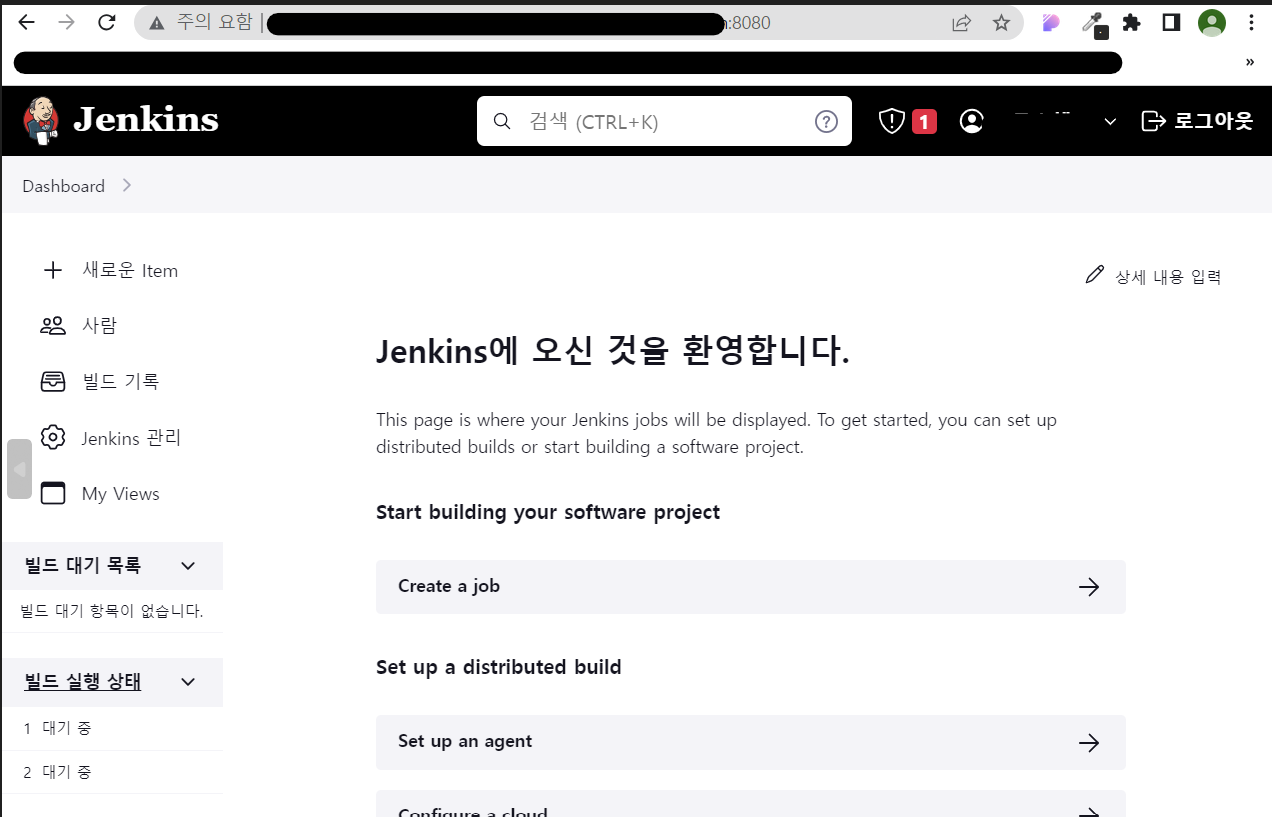The image size is (1272, 817).
Task: Expand the user menu dropdown arrow
Action: (x=1110, y=122)
